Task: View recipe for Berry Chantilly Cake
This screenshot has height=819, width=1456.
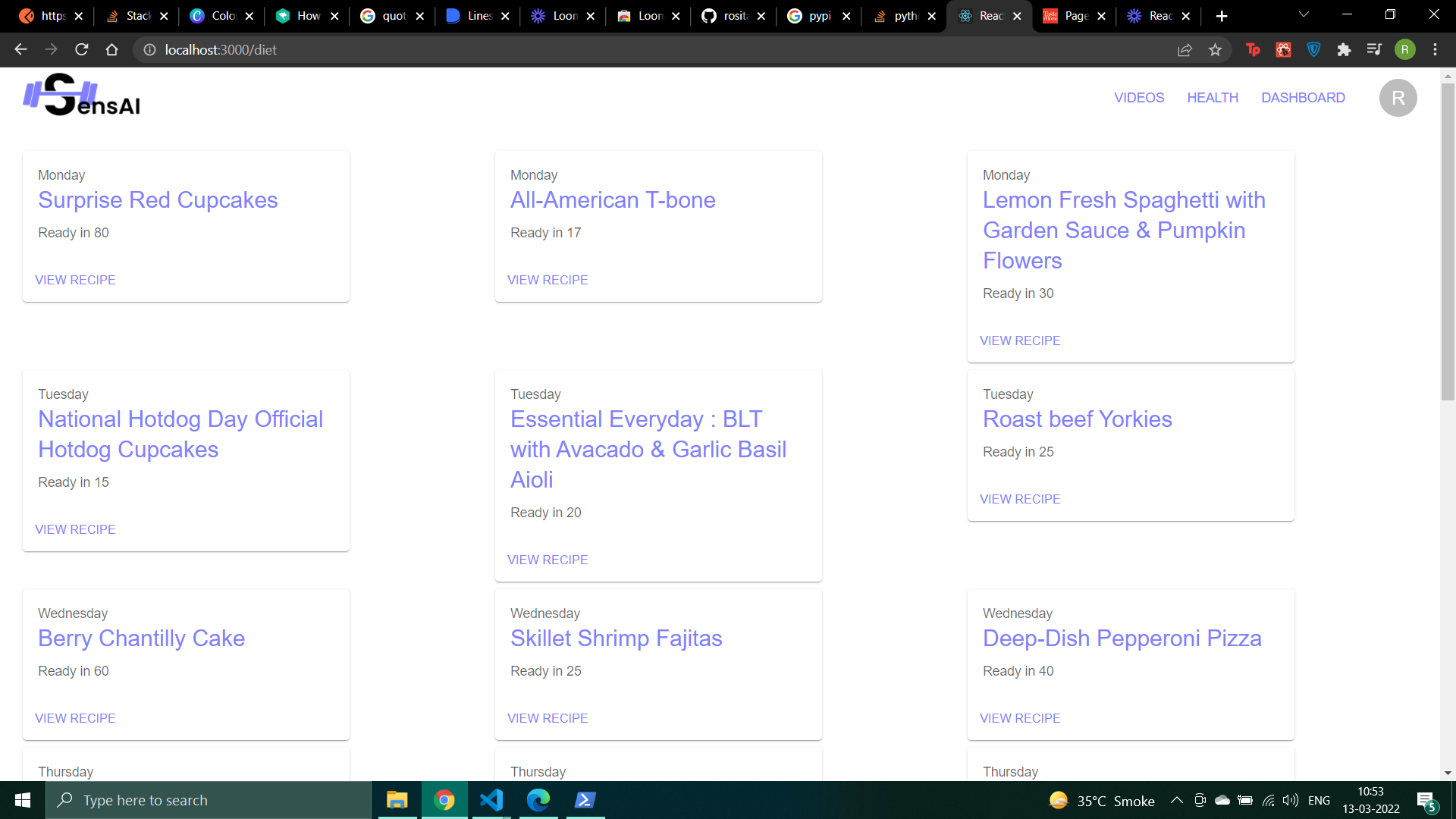Action: click(75, 718)
